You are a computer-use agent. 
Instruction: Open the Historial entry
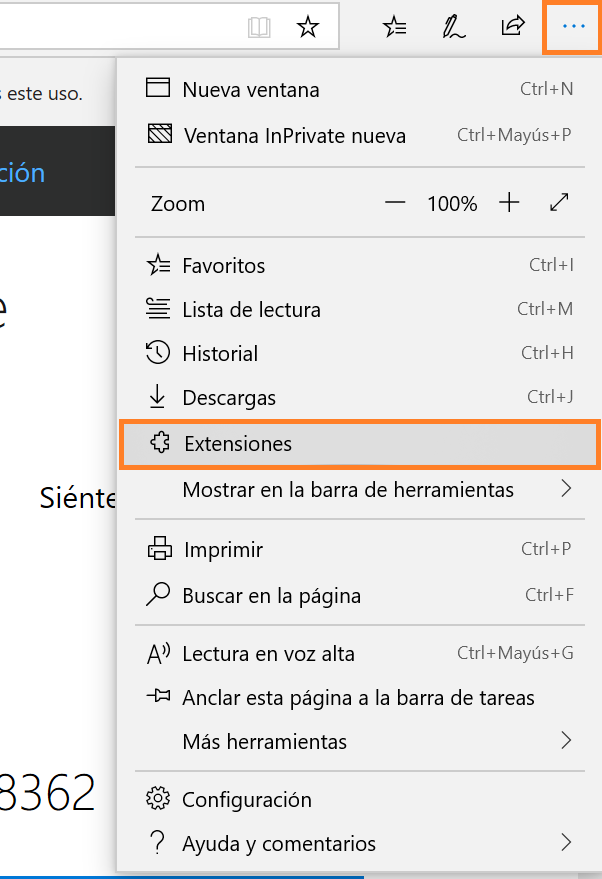pyautogui.click(x=220, y=353)
